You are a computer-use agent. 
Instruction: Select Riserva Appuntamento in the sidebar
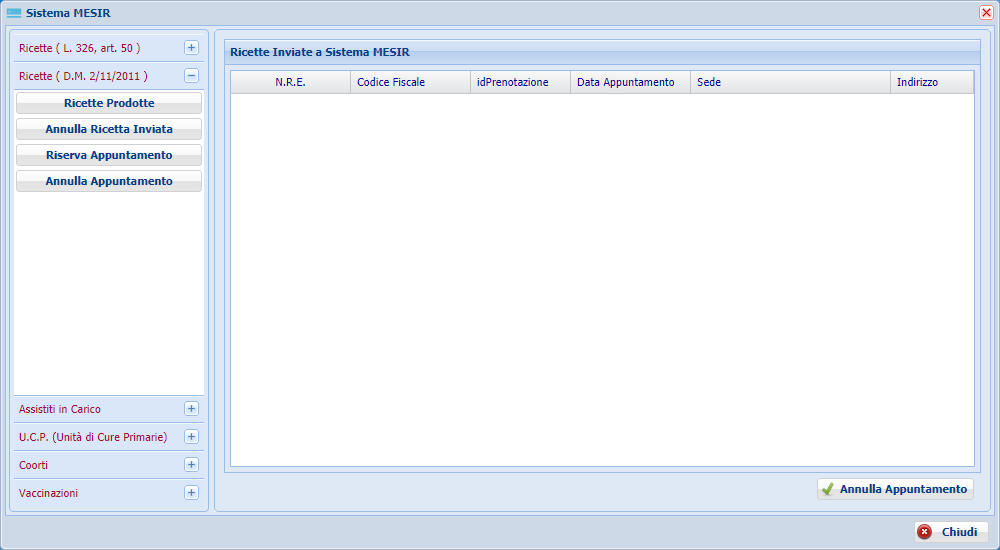(109, 156)
